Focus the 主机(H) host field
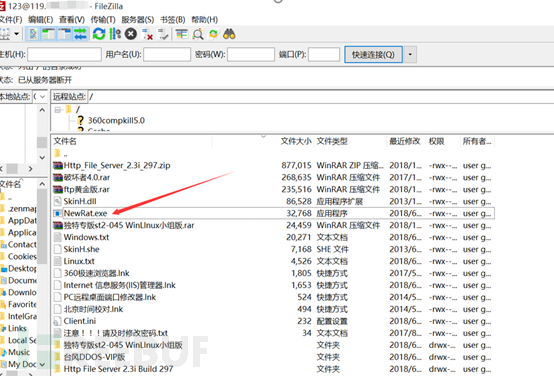The image size is (554, 376). tap(64, 55)
